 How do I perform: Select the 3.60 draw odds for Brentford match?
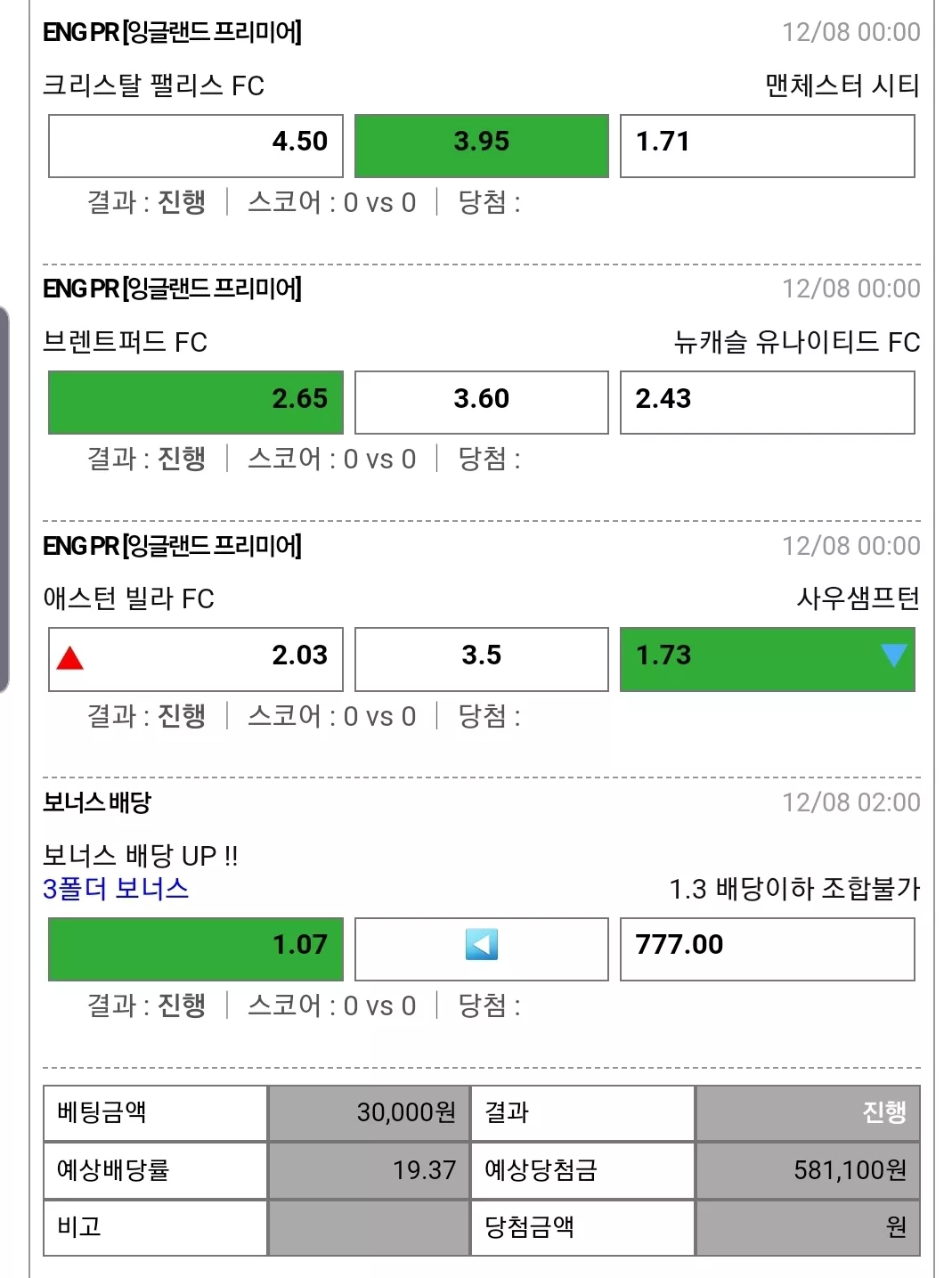point(482,403)
